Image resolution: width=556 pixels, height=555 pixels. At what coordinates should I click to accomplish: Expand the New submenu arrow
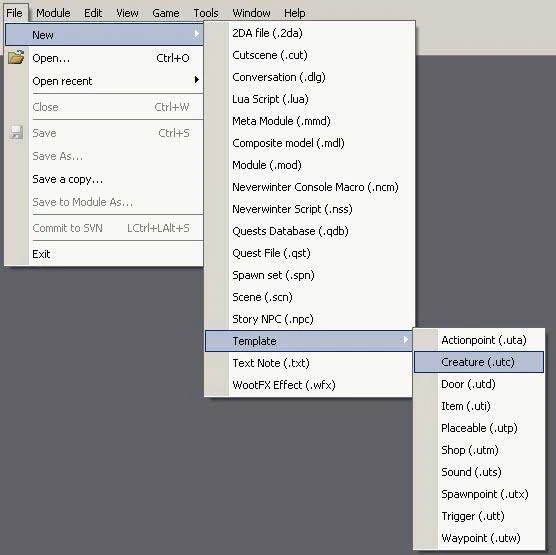coord(196,34)
